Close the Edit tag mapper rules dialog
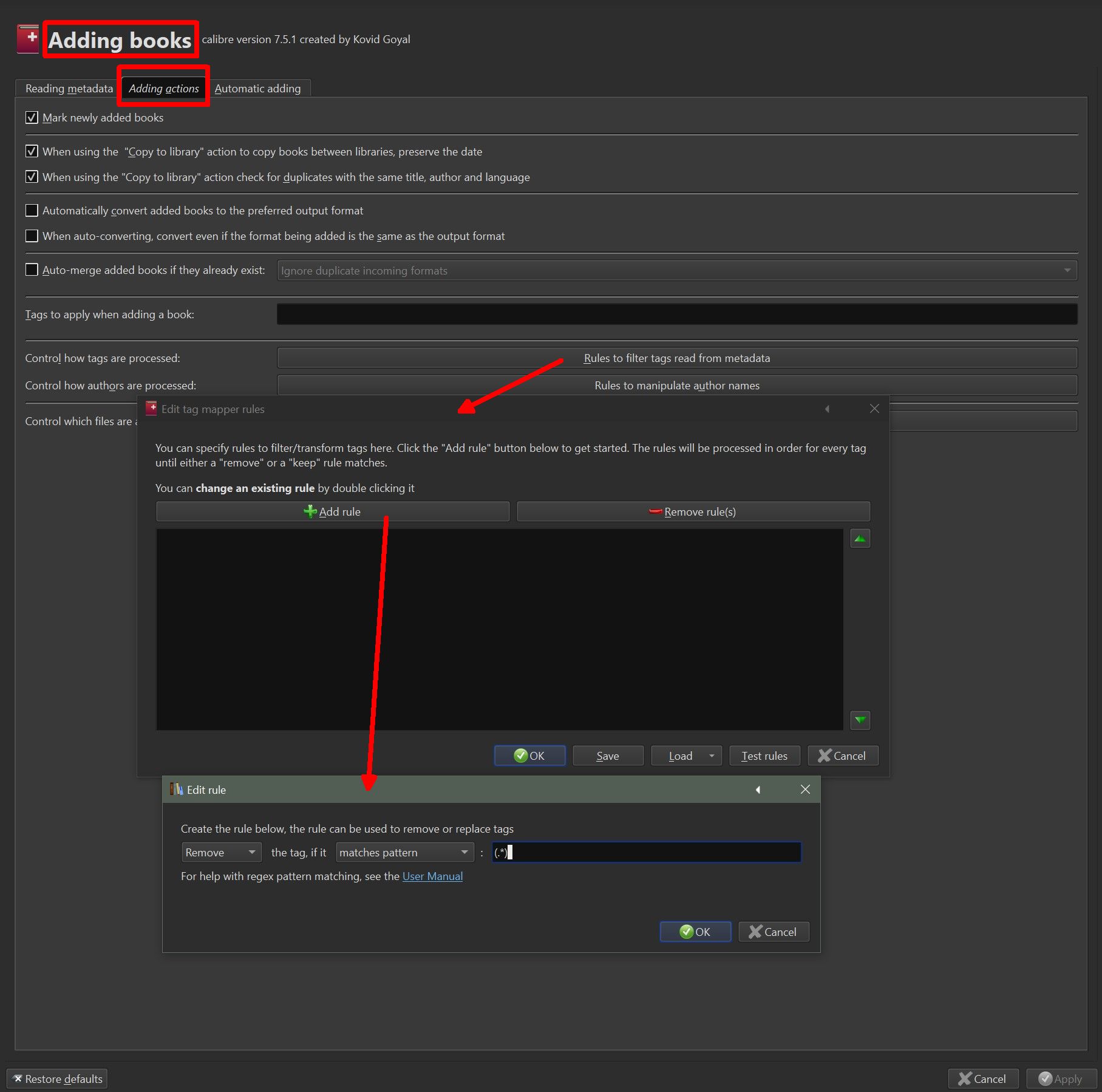Viewport: 1102px width, 1092px height. click(x=874, y=409)
